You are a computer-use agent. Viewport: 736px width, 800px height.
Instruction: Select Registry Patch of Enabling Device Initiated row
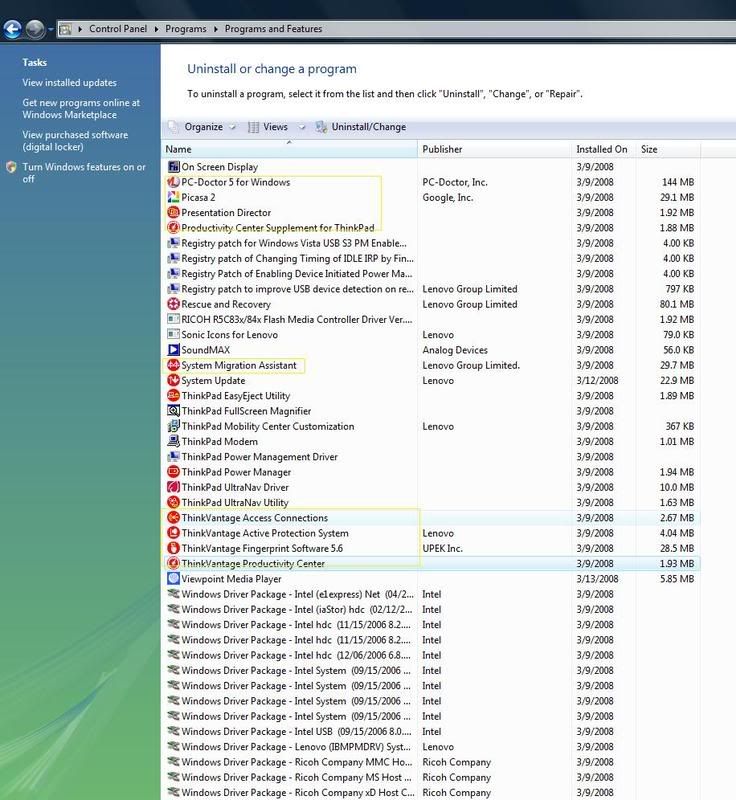432,273
